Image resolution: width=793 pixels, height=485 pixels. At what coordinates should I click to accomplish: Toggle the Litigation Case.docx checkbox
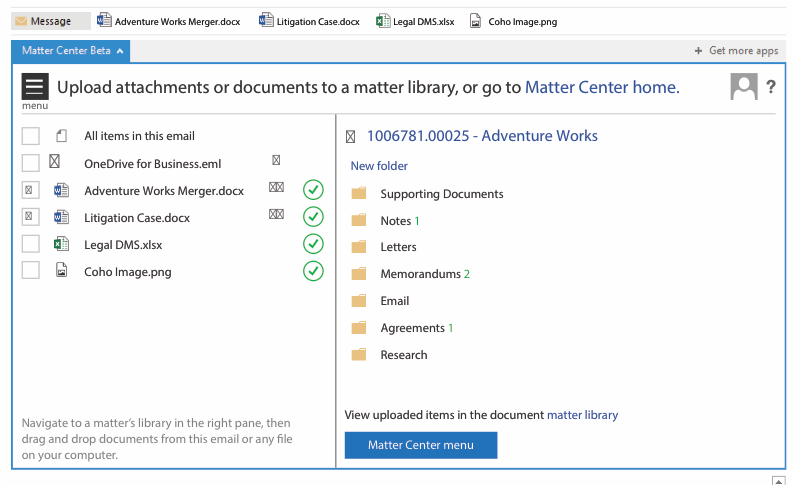coord(30,216)
